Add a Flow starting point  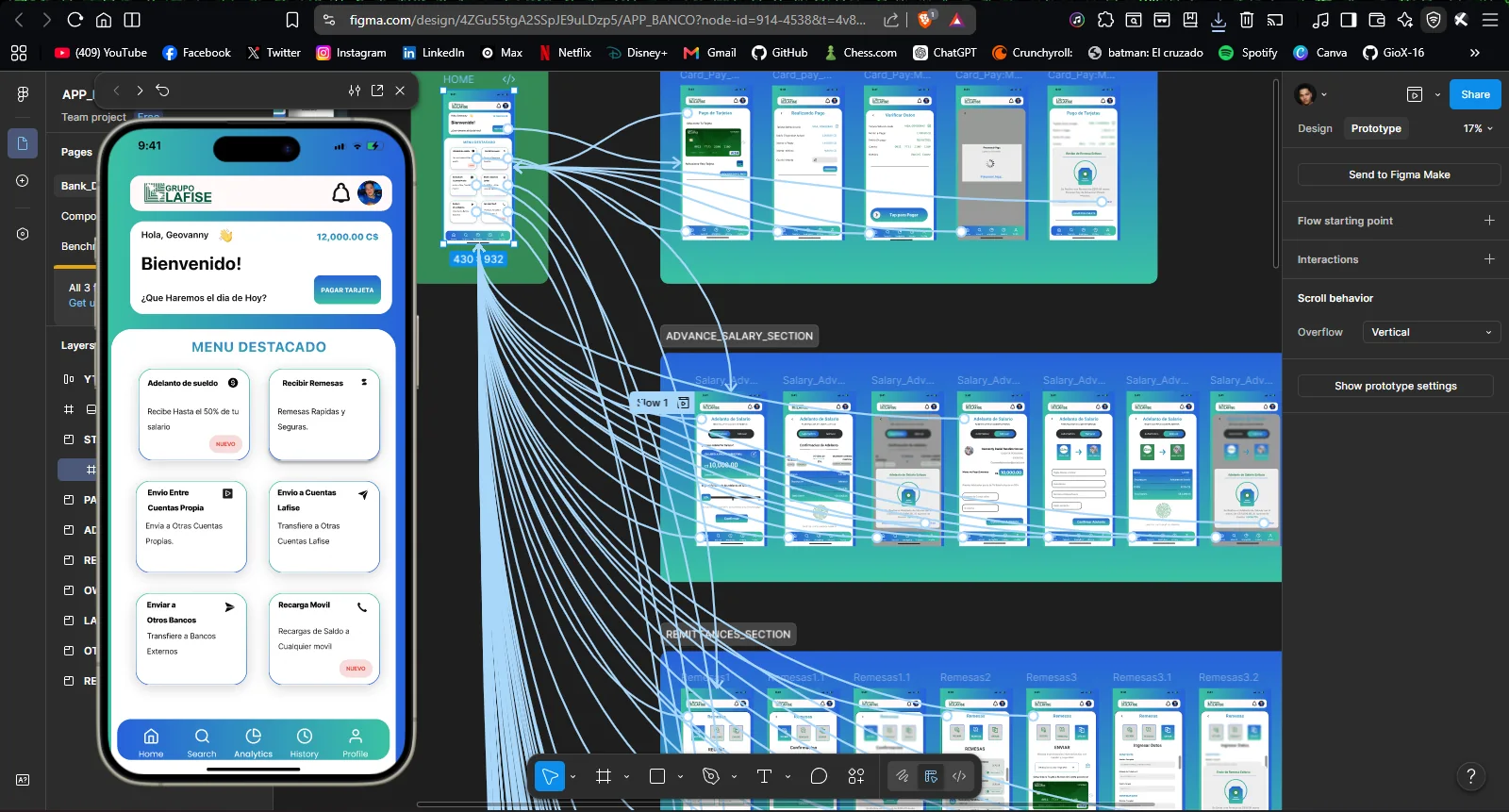1489,220
